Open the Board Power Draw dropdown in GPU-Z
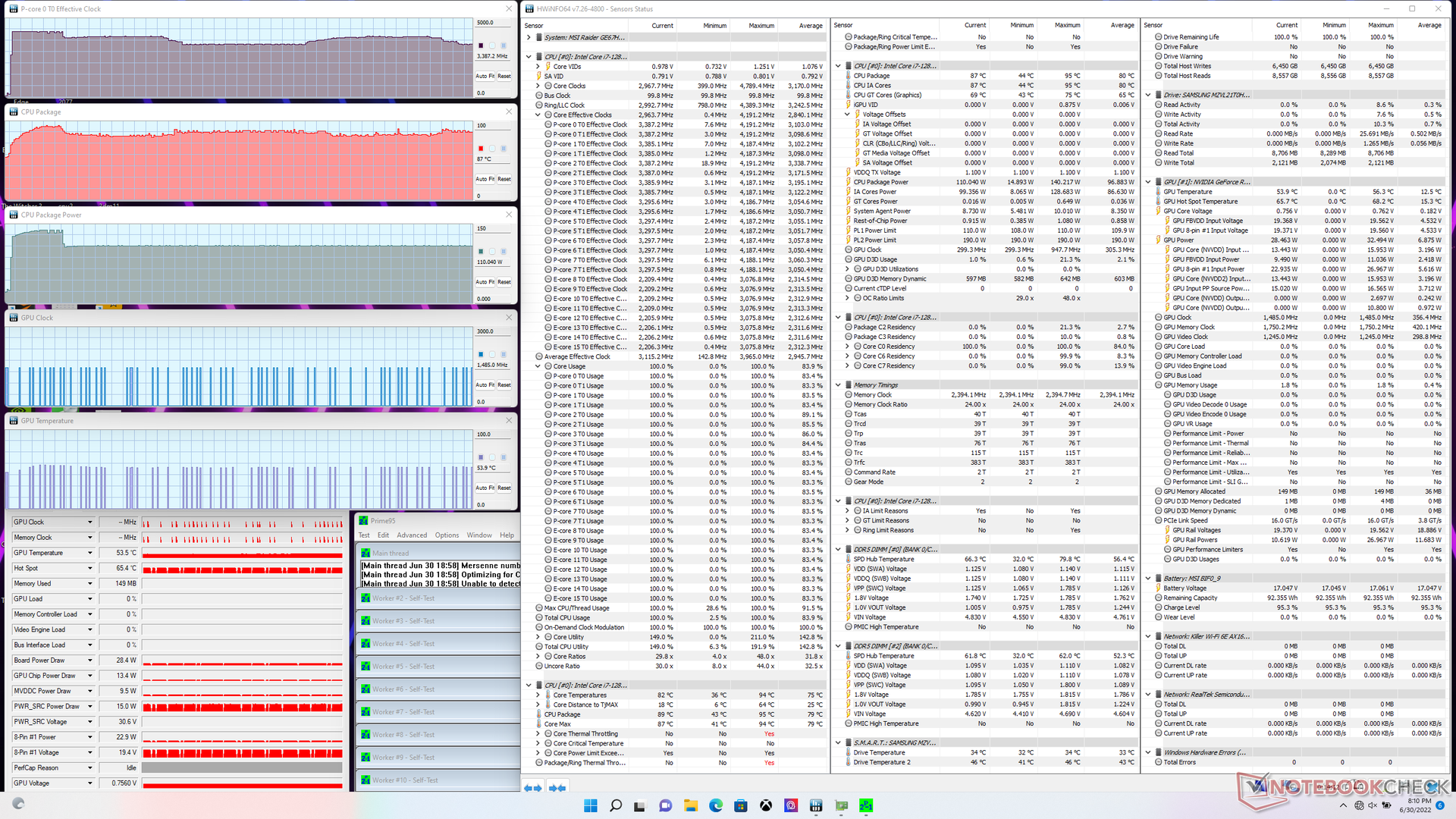Screen dimensions: 1456x819 click(90, 661)
